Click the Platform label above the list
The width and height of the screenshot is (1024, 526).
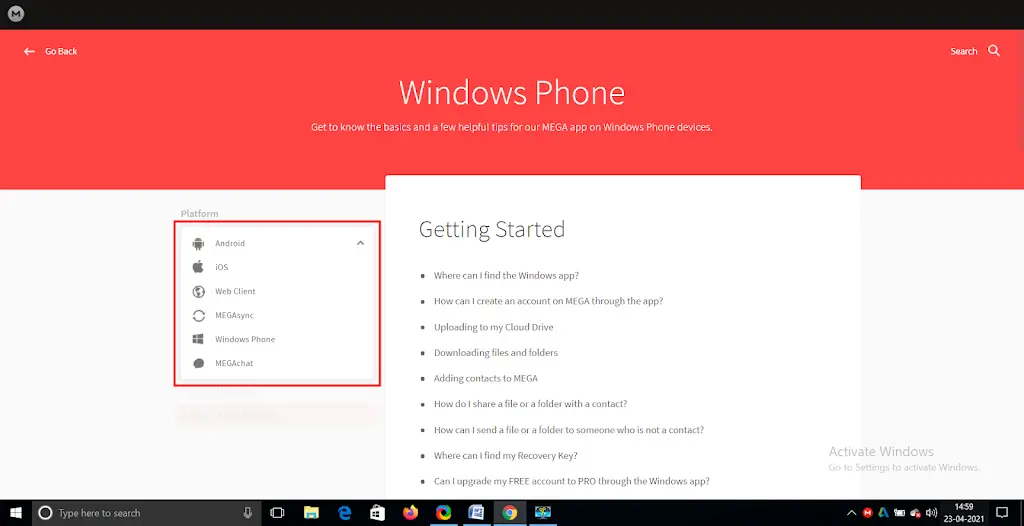(199, 214)
